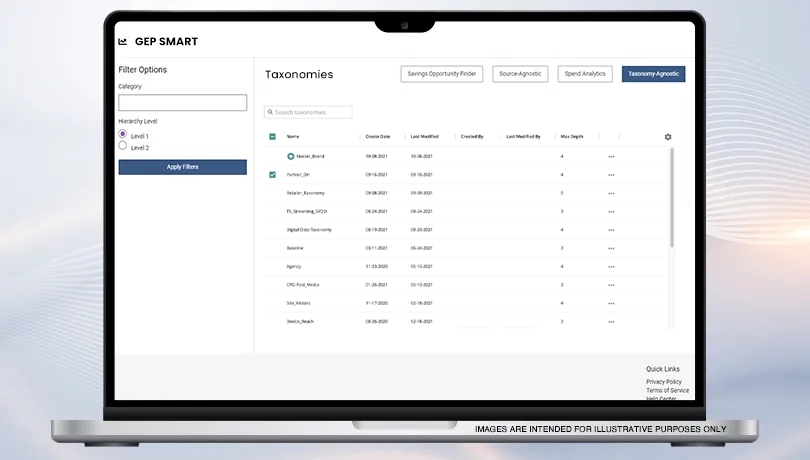Select the Level 2 hierarchy radio button
Viewport: 810px width, 460px height.
tap(123, 146)
